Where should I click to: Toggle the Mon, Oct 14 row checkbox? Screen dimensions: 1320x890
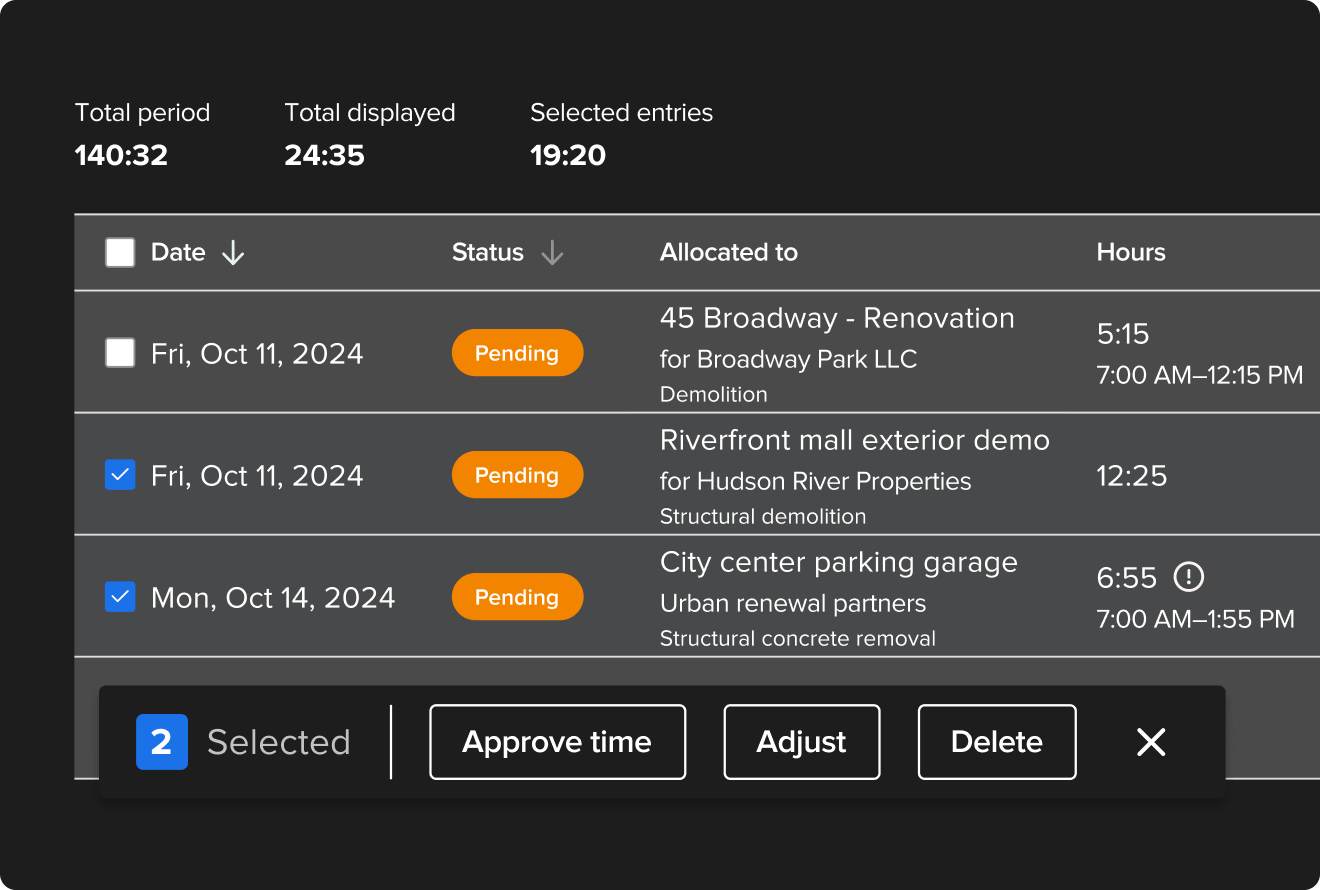tap(119, 596)
